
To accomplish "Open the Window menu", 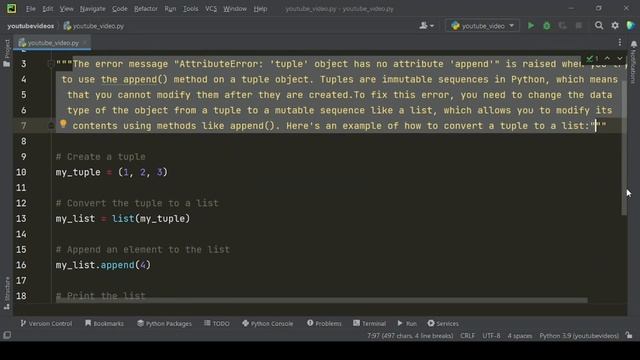I will pyautogui.click(x=235, y=9).
